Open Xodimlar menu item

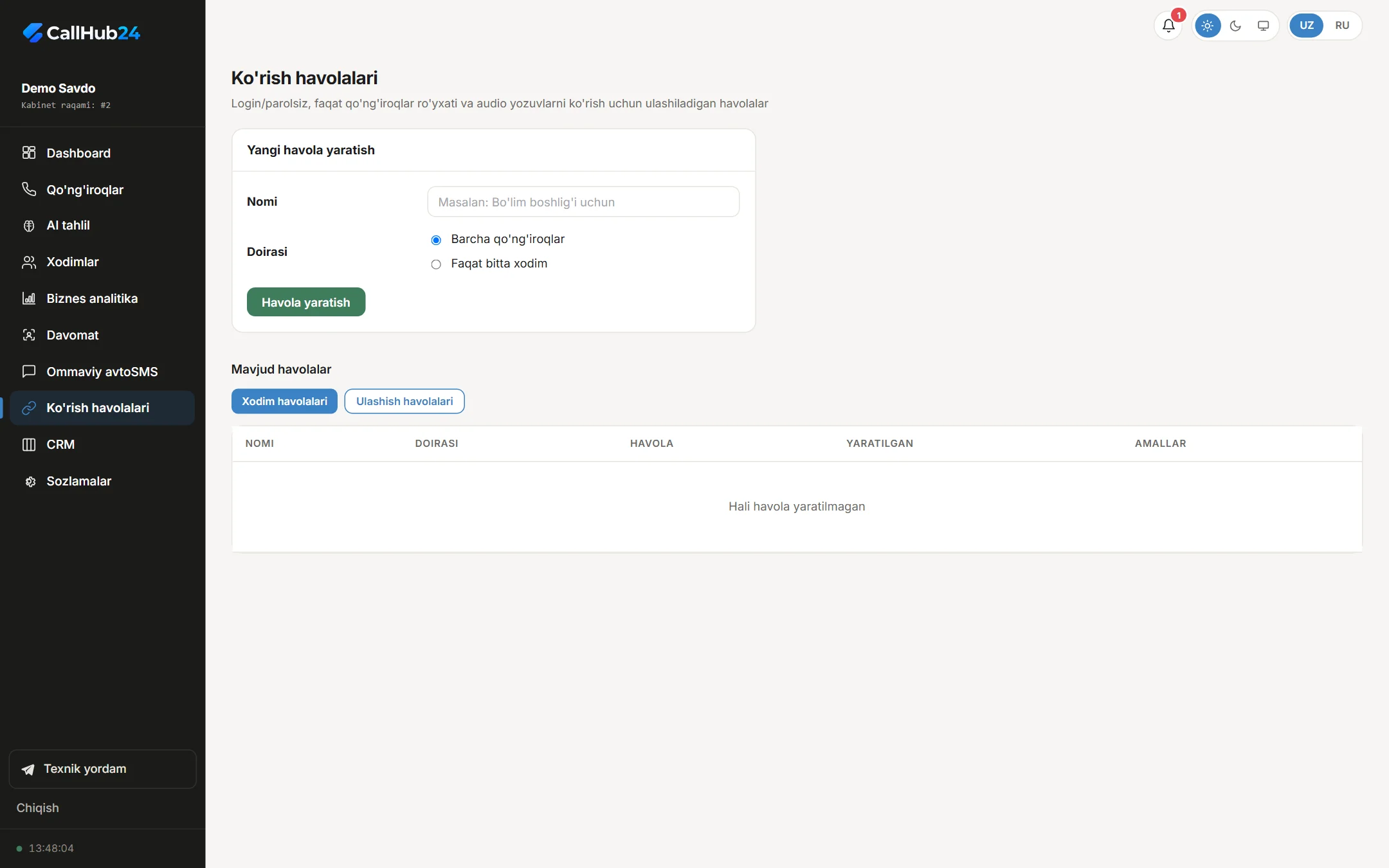click(102, 262)
